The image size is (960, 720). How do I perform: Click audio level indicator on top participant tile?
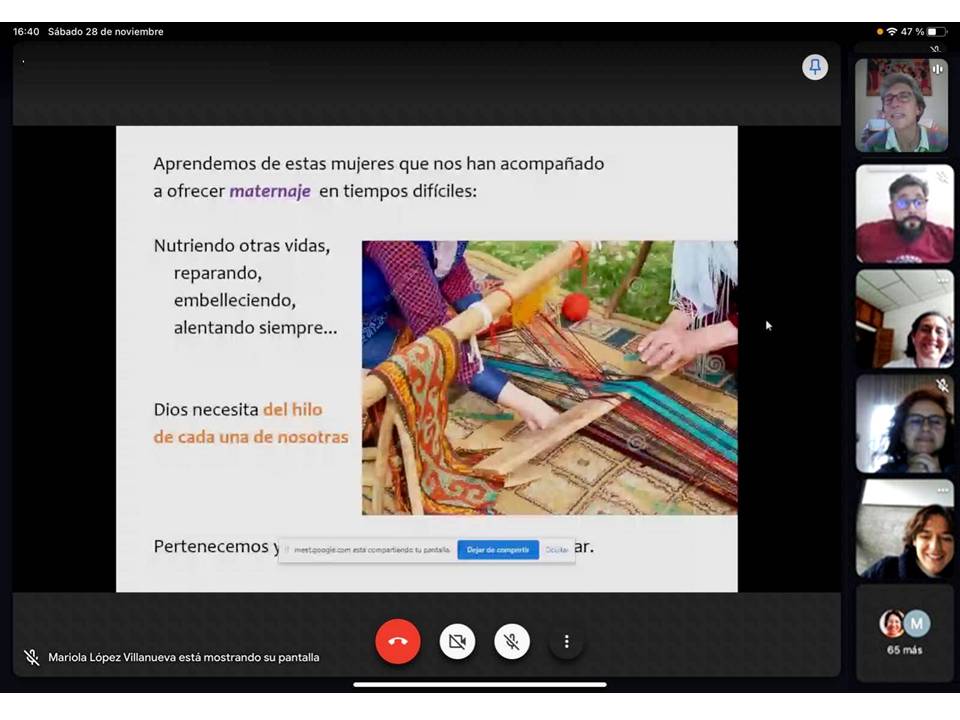click(x=938, y=69)
